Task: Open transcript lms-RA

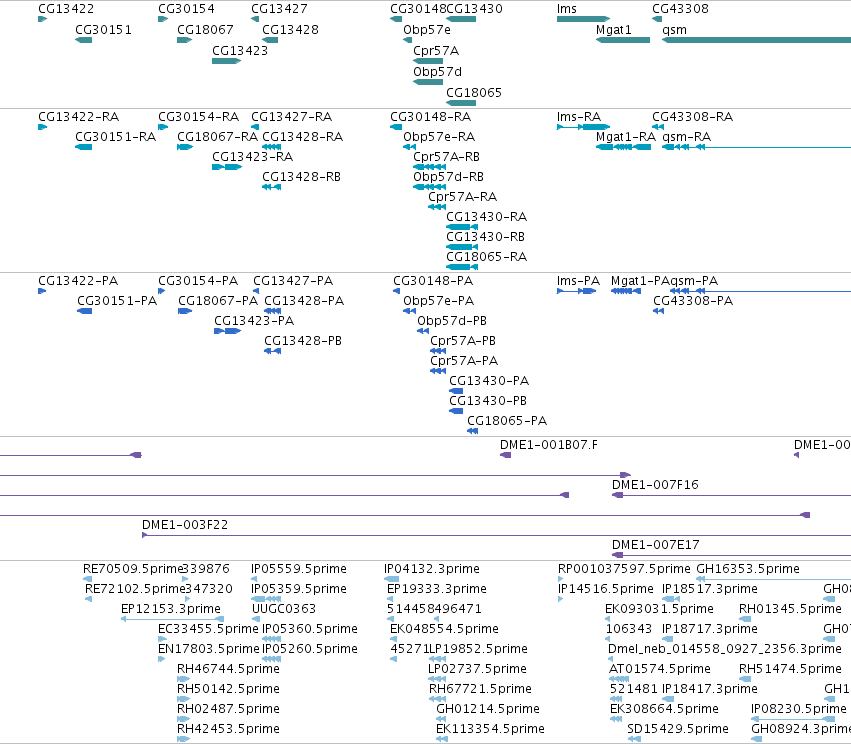Action: pos(583,127)
